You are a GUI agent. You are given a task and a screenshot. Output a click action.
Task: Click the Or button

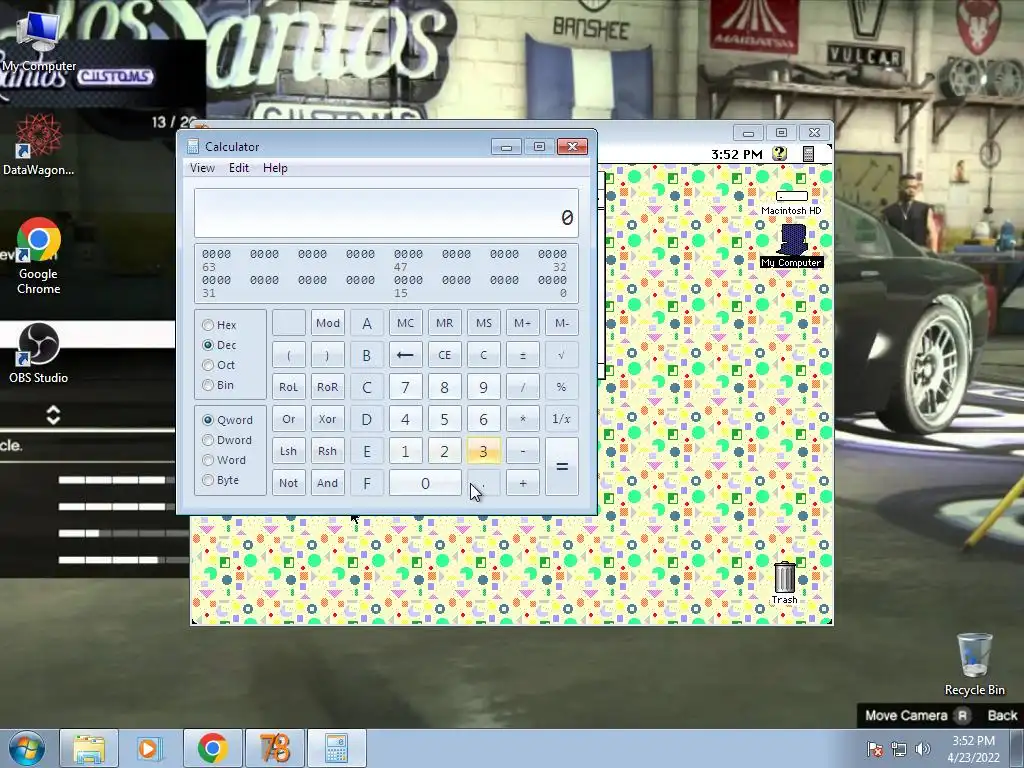[x=288, y=419]
